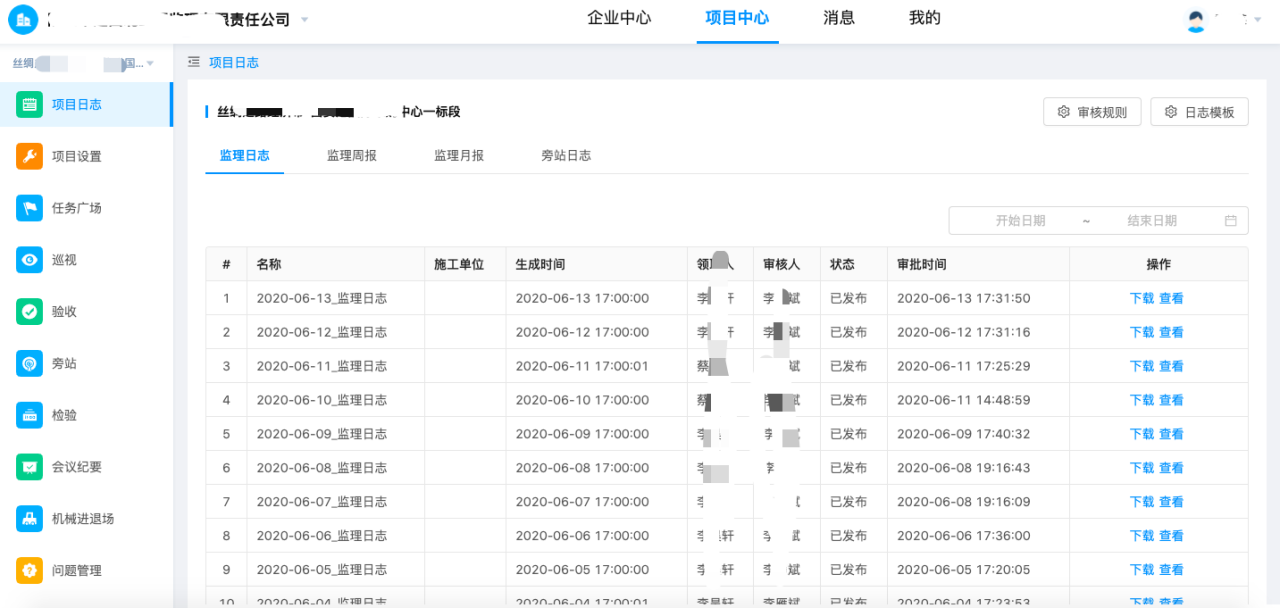Select the 监理月报 tab
Viewport: 1280px width, 608px height.
coord(459,156)
